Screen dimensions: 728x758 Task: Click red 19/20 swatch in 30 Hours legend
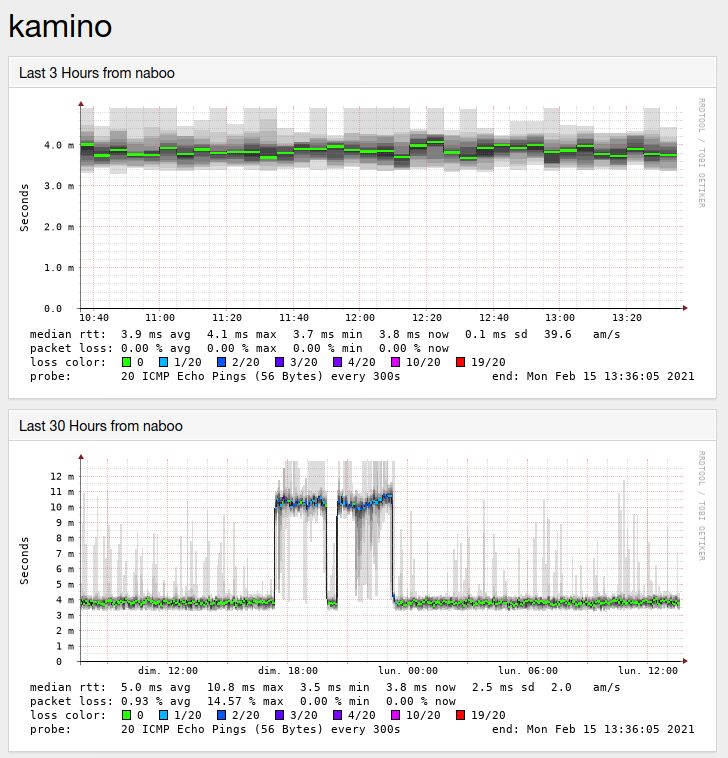(461, 715)
